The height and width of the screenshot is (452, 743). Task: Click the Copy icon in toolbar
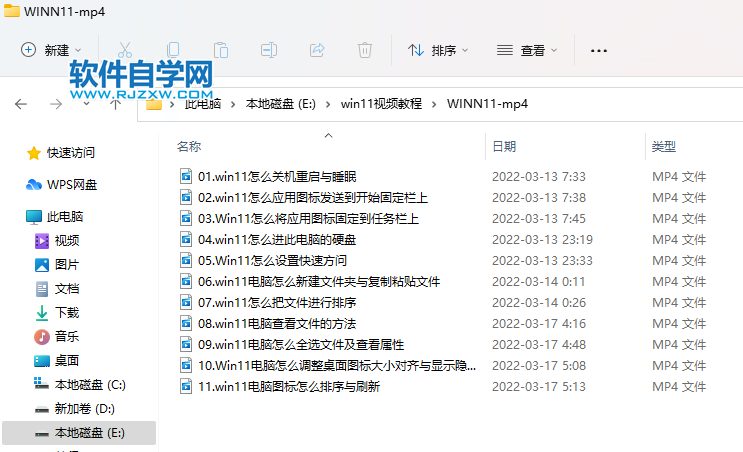[173, 50]
